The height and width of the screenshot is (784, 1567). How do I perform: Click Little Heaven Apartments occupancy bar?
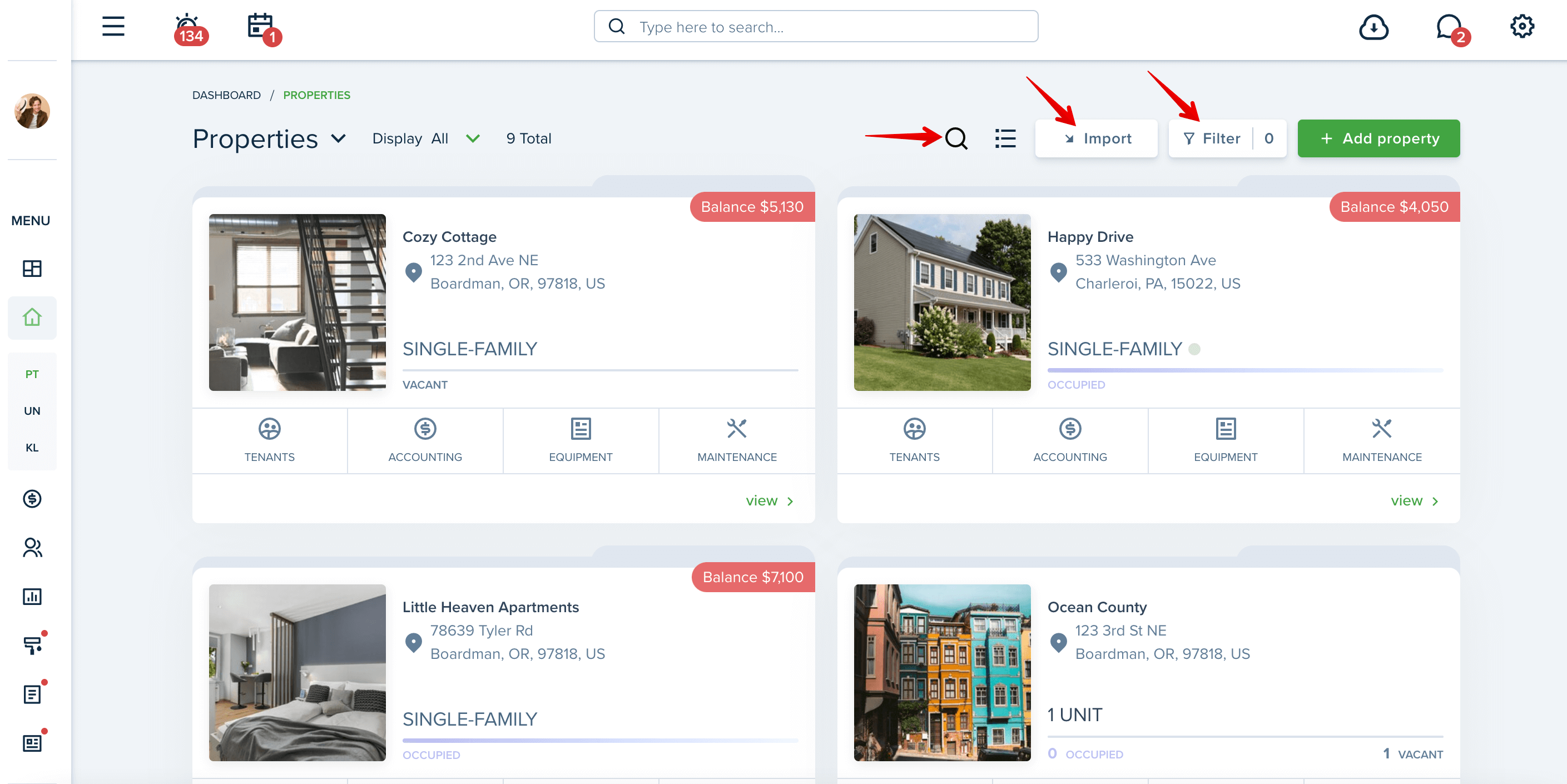[x=600, y=740]
